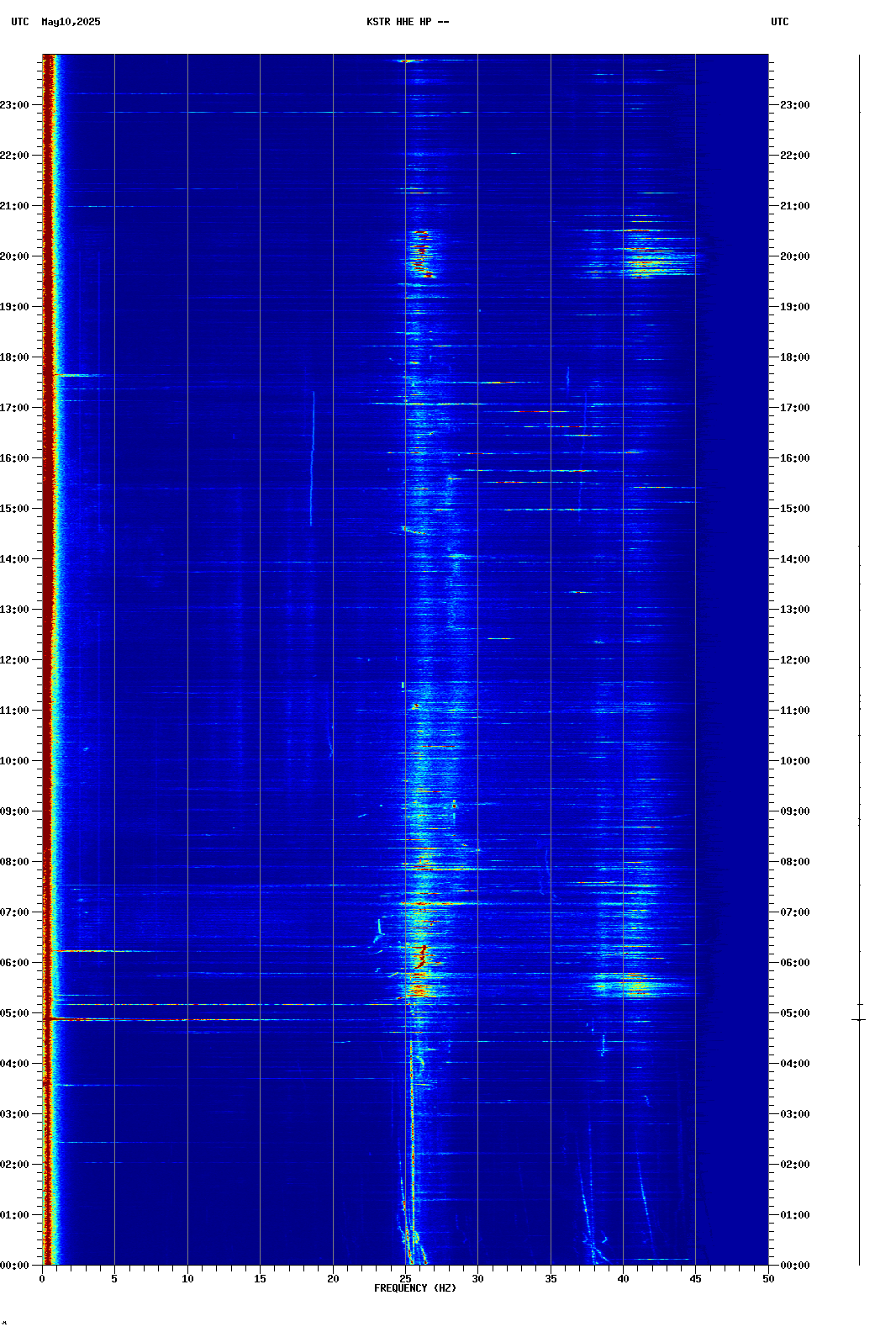Click the 35 tick label on the frequency axis

click(x=551, y=1279)
